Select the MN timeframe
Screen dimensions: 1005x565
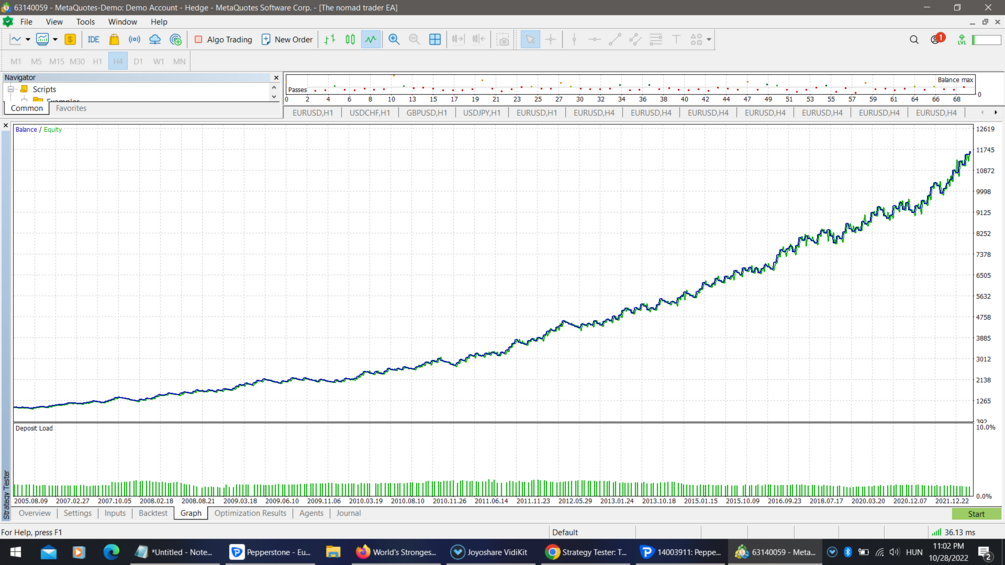pyautogui.click(x=179, y=61)
